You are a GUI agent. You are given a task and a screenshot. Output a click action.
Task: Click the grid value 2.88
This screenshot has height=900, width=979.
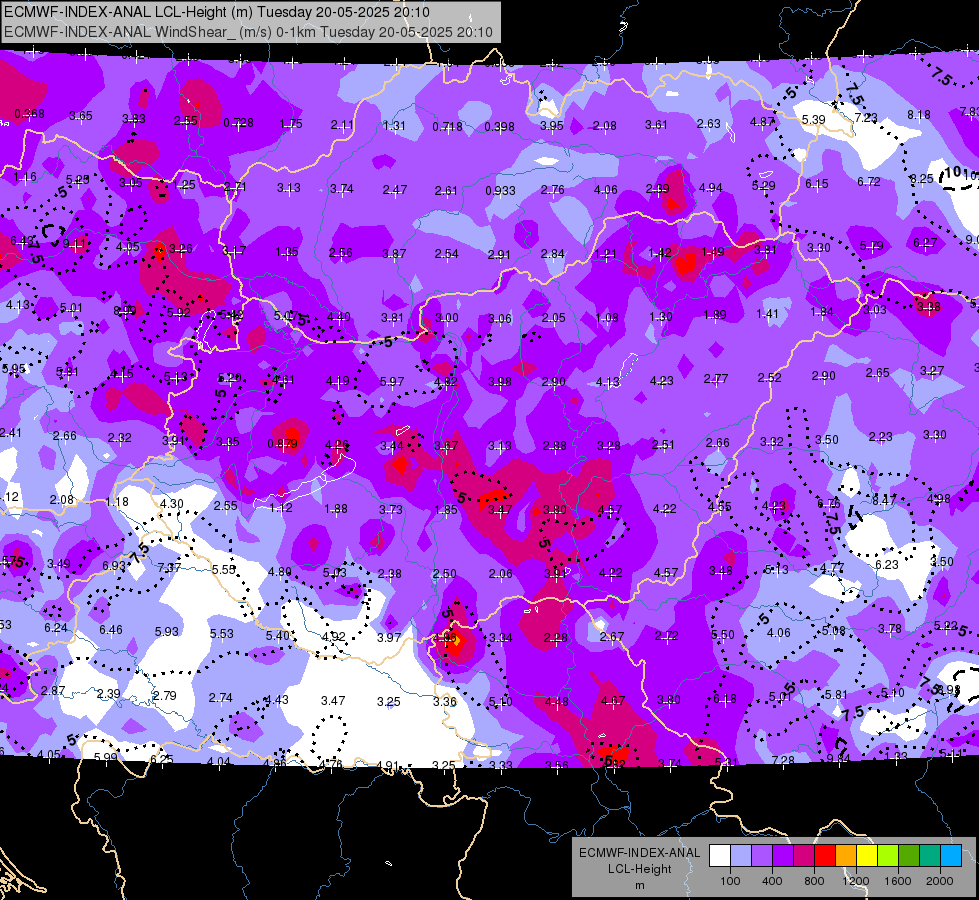[x=554, y=445]
